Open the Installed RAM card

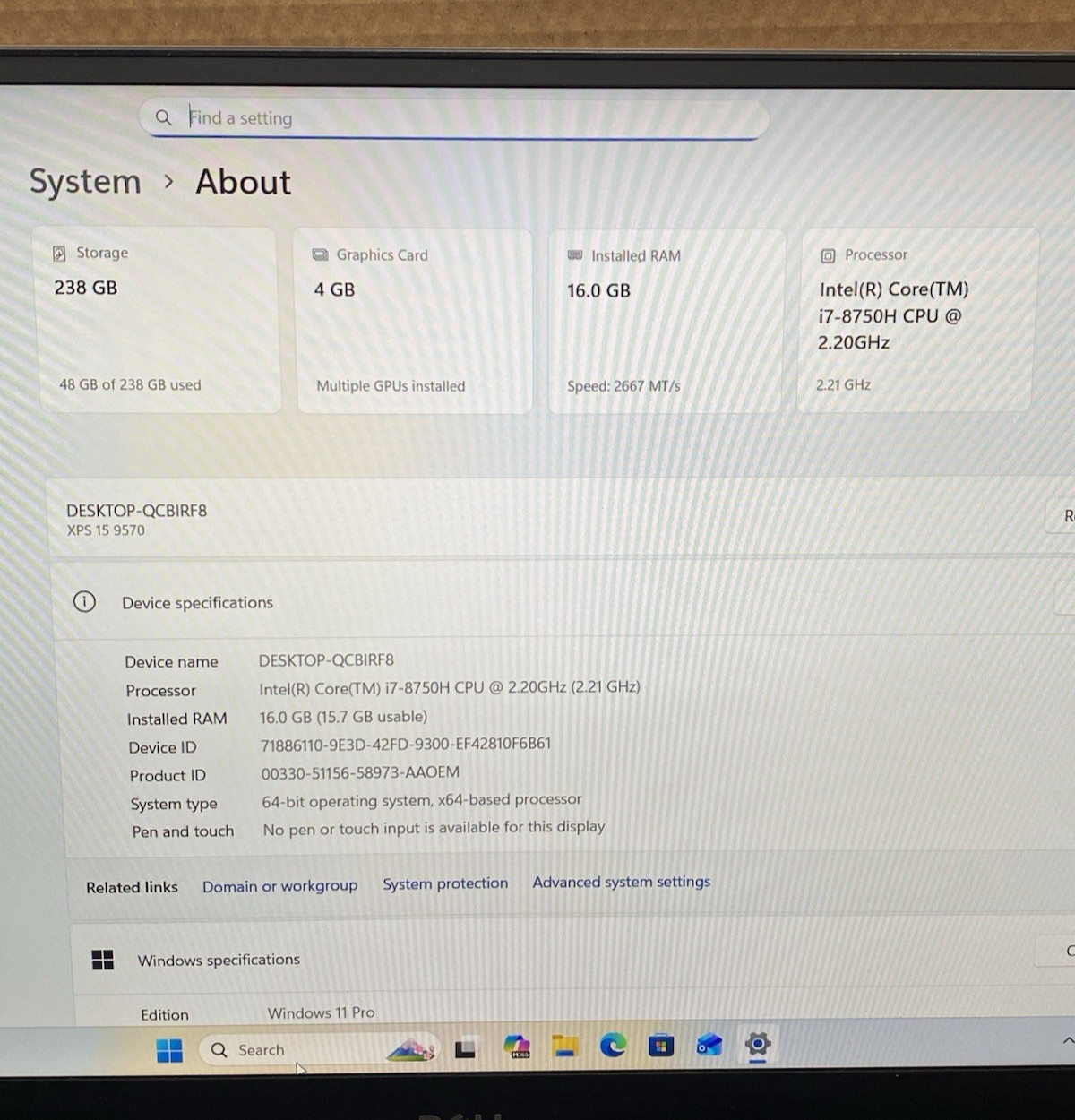667,322
